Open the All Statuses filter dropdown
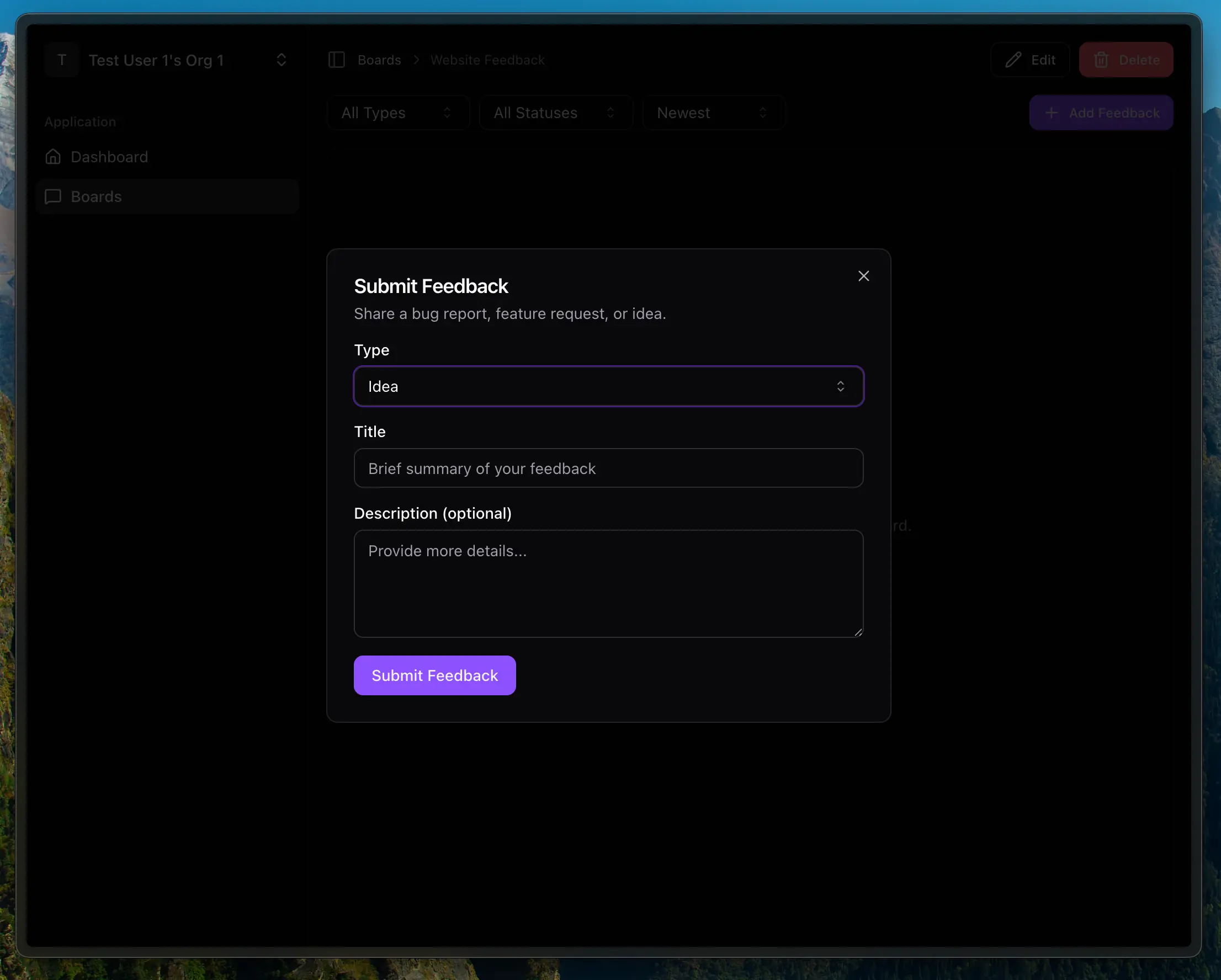The image size is (1221, 980). (555, 113)
